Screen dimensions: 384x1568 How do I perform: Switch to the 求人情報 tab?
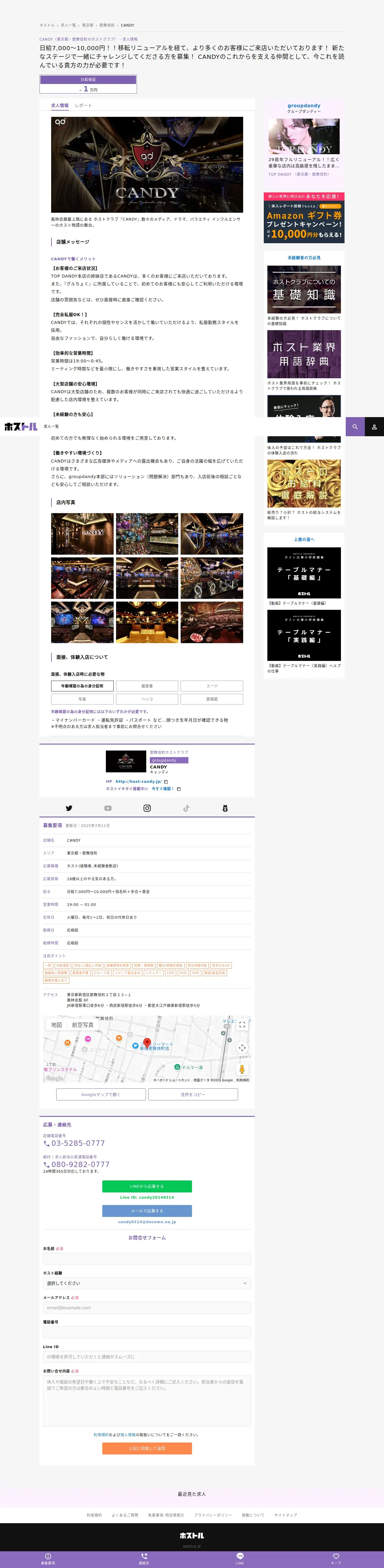coord(60,105)
